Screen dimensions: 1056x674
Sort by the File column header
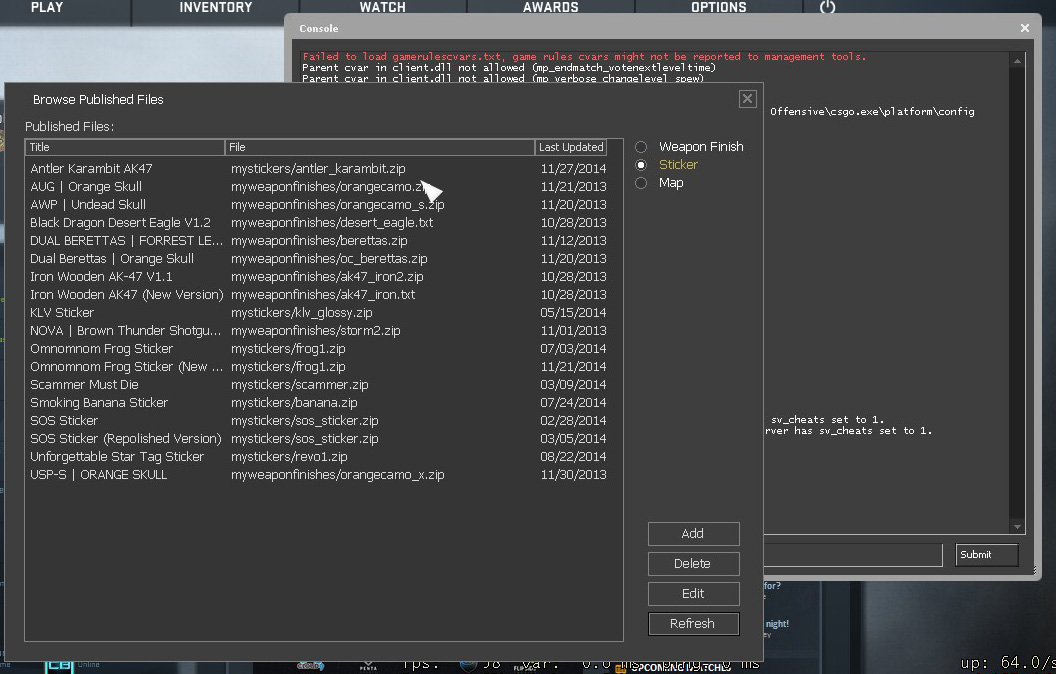pos(379,147)
